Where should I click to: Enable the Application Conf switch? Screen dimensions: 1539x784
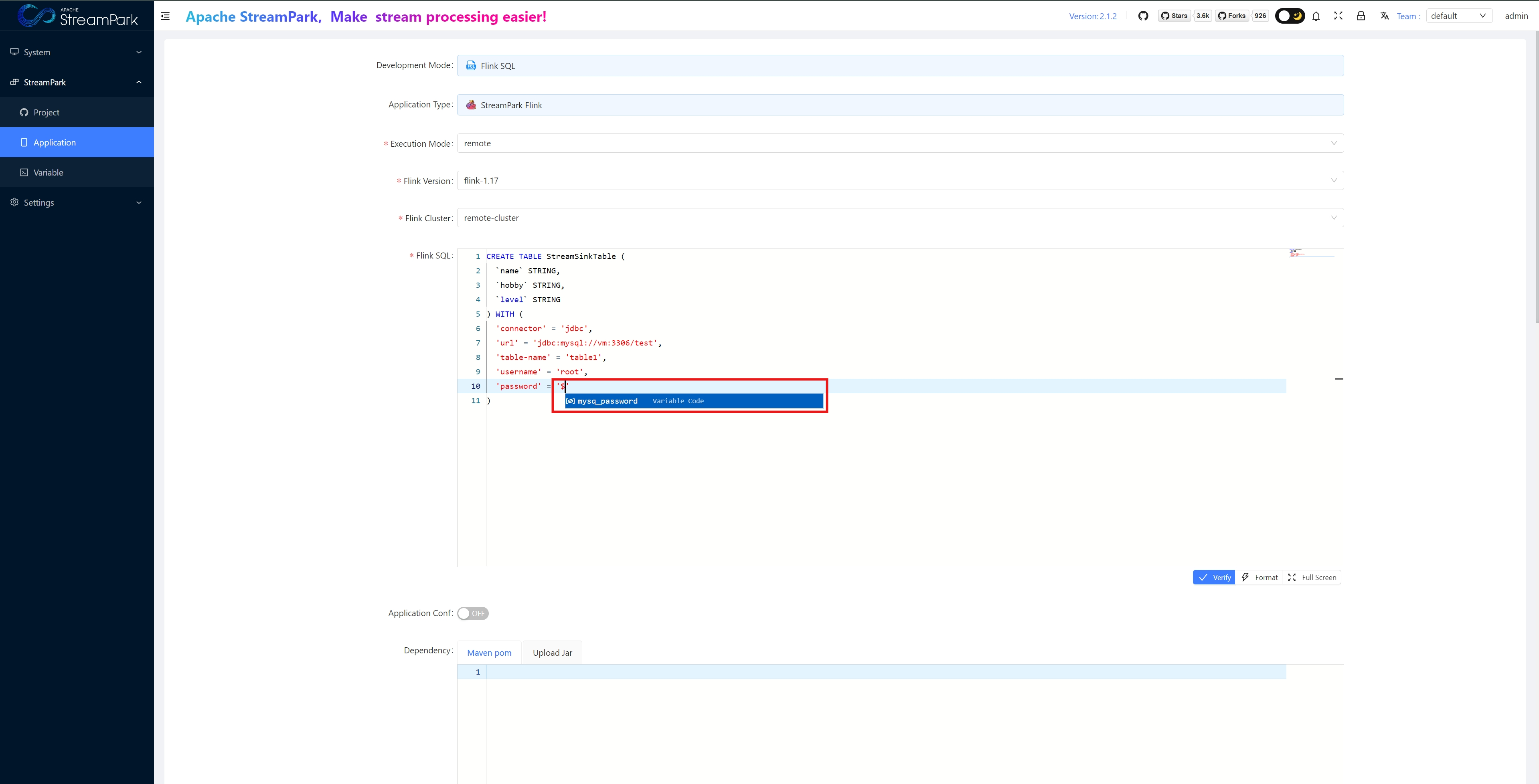pyautogui.click(x=473, y=613)
